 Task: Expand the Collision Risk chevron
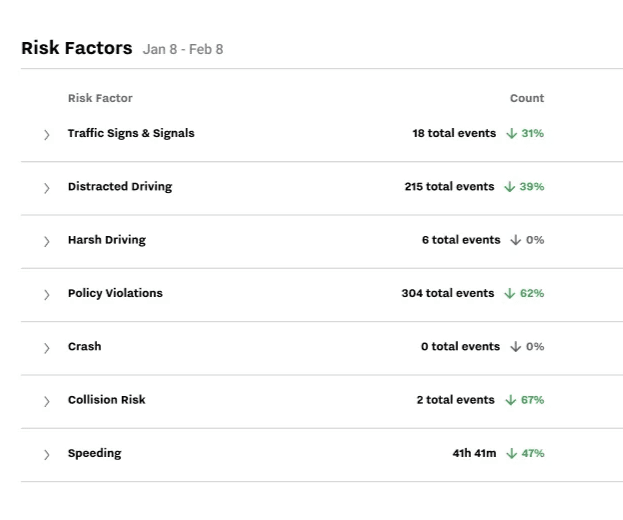(46, 401)
